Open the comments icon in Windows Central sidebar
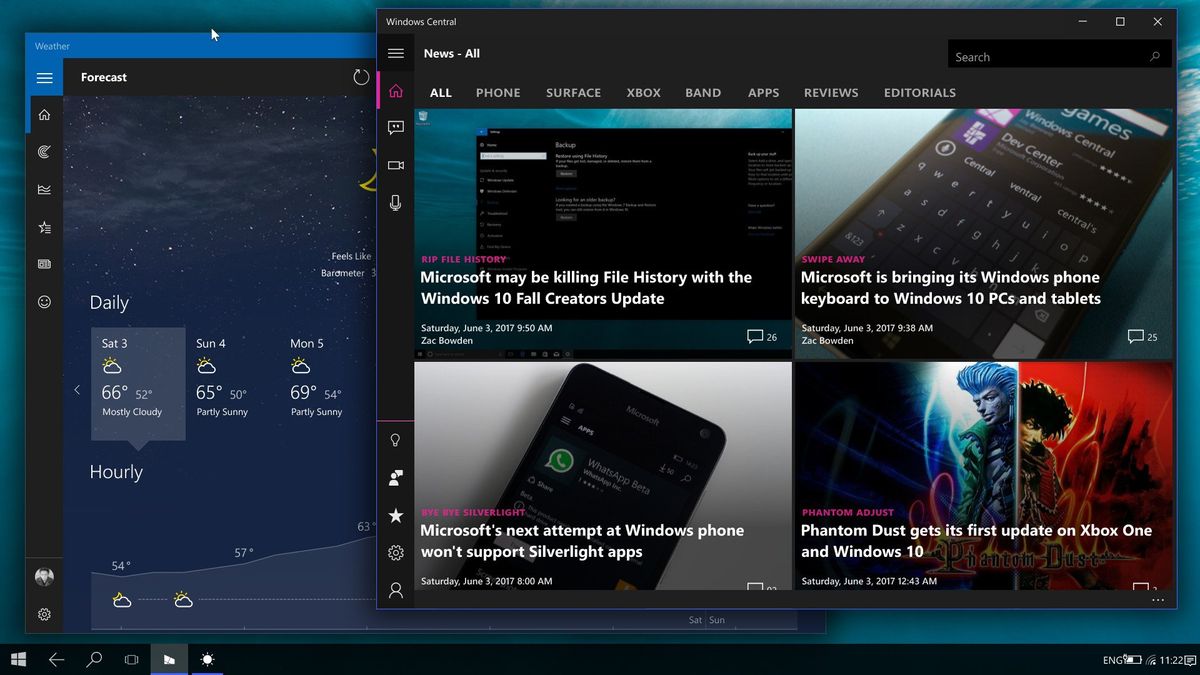The height and width of the screenshot is (675, 1200). coord(395,127)
